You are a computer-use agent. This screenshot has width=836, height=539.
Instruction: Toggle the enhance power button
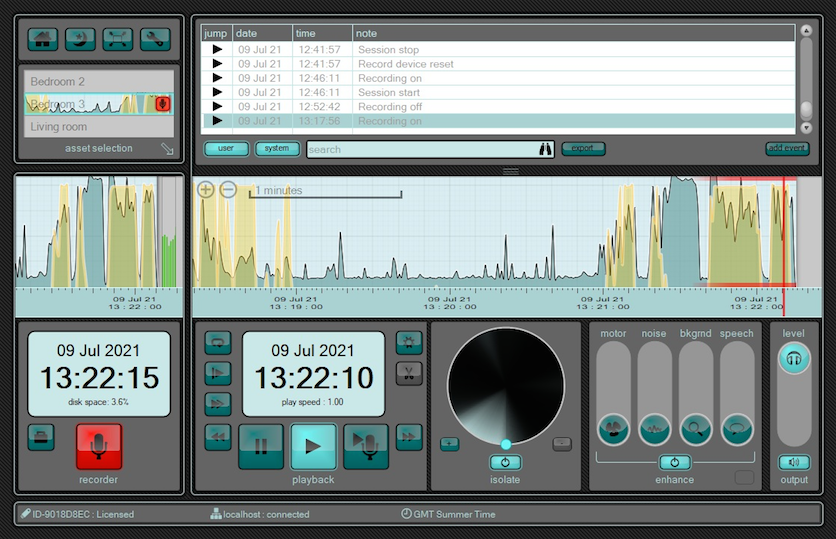pyautogui.click(x=674, y=462)
